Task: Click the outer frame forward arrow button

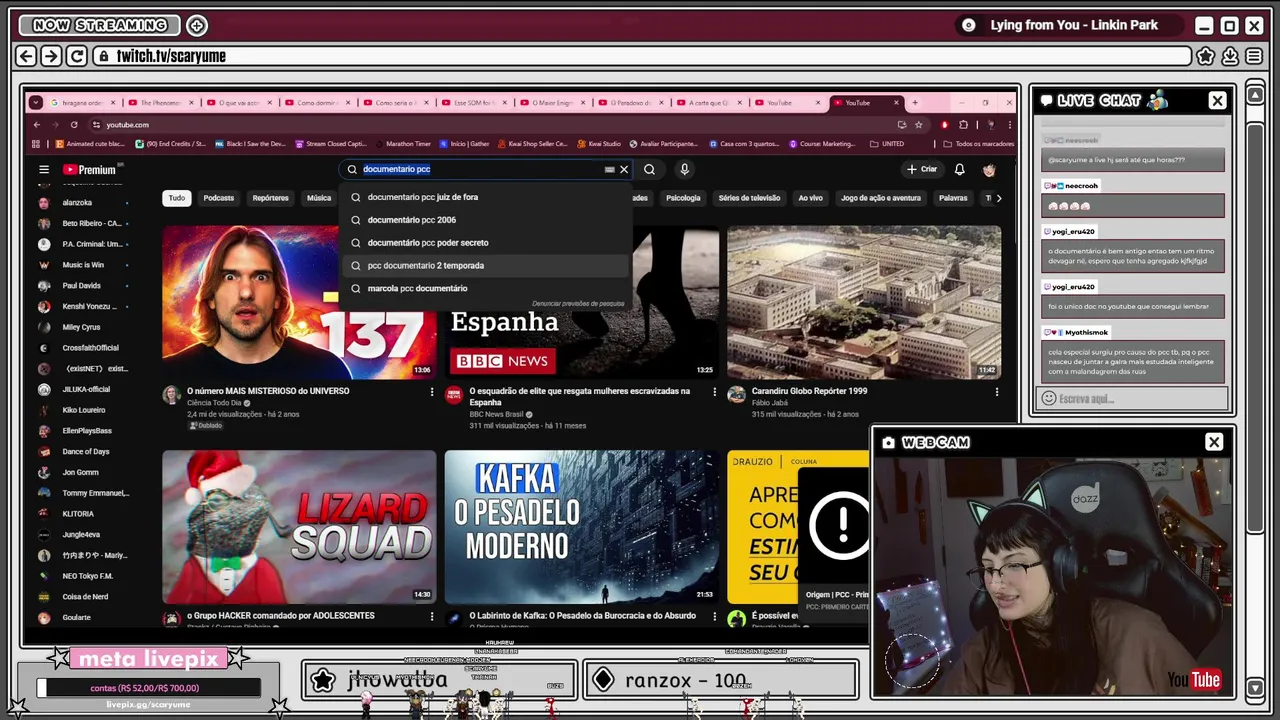Action: click(x=51, y=56)
